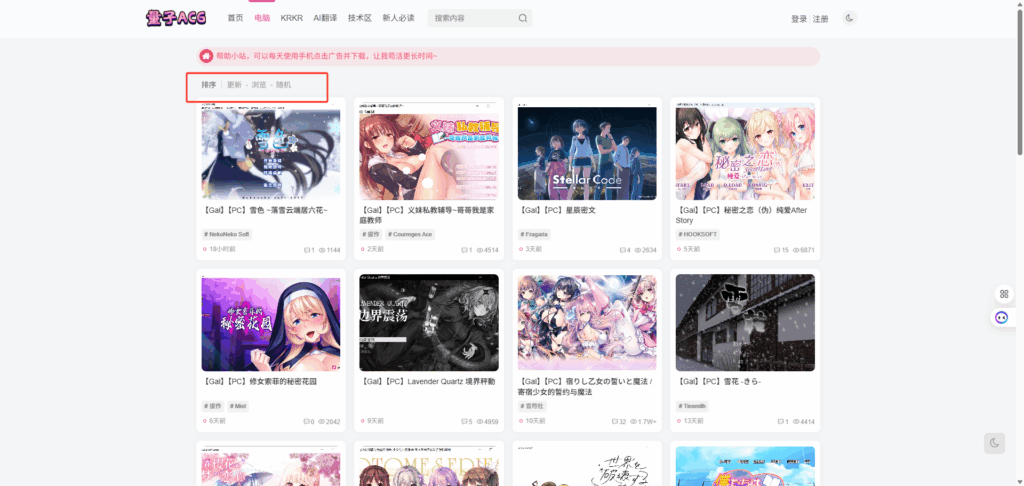
Task: Click the # HOOKSOFT tag
Action: coord(697,235)
